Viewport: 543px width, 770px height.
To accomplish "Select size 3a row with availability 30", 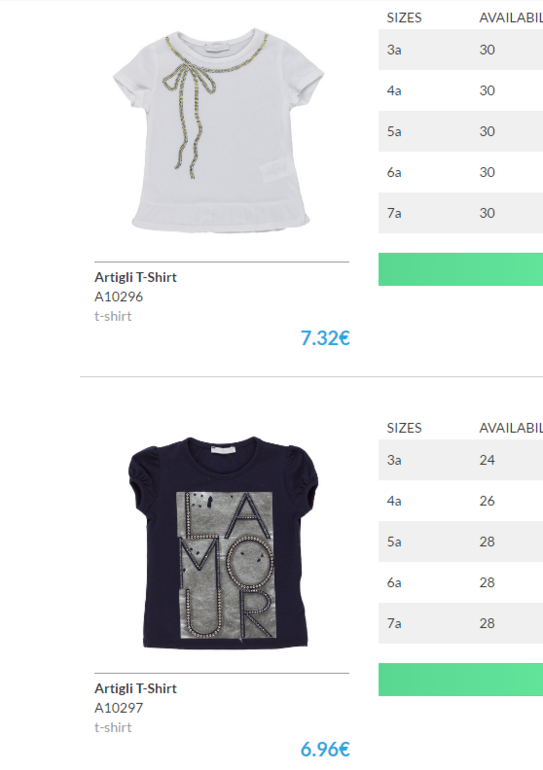I will 461,50.
